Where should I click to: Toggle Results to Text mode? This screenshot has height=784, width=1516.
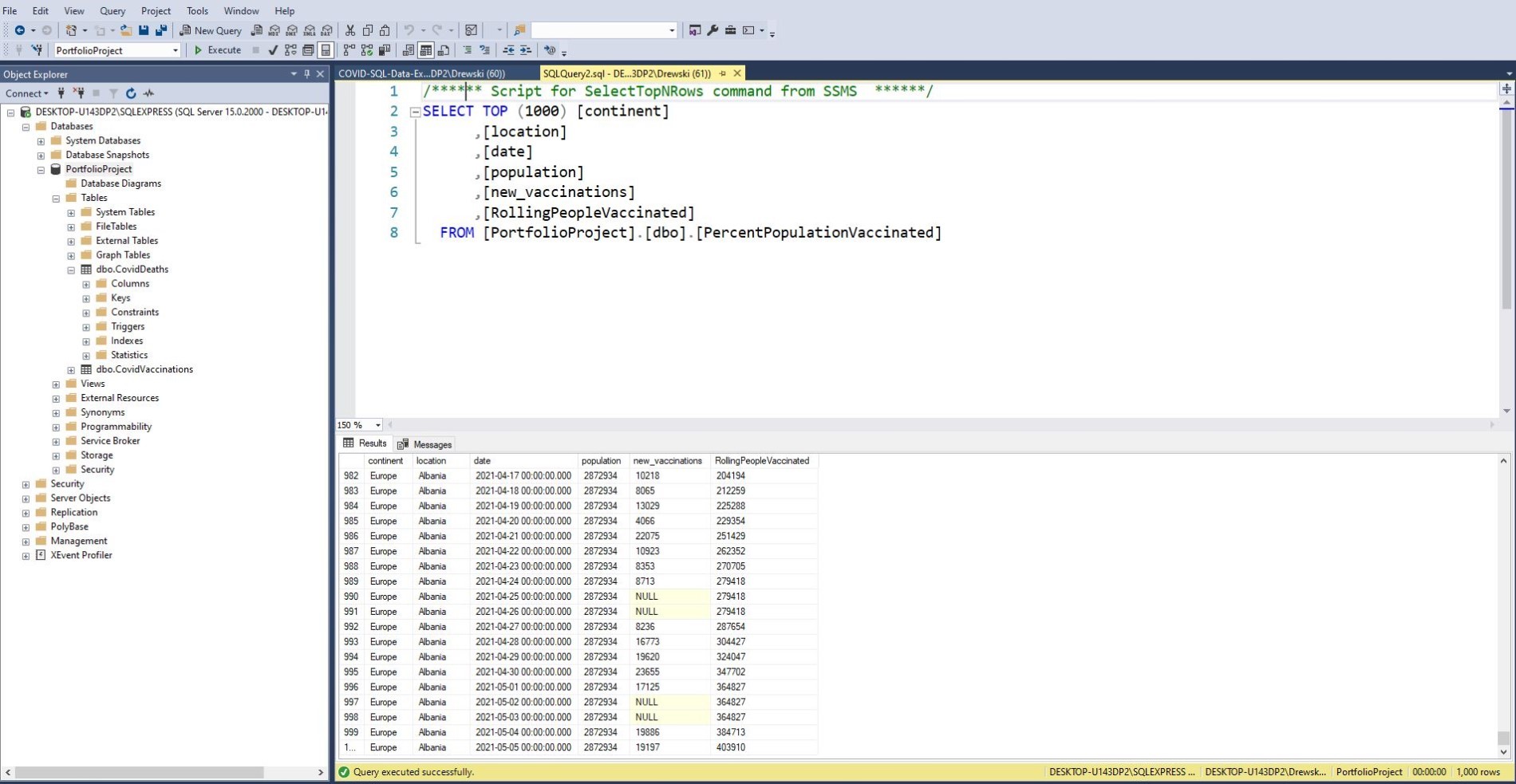coord(408,50)
